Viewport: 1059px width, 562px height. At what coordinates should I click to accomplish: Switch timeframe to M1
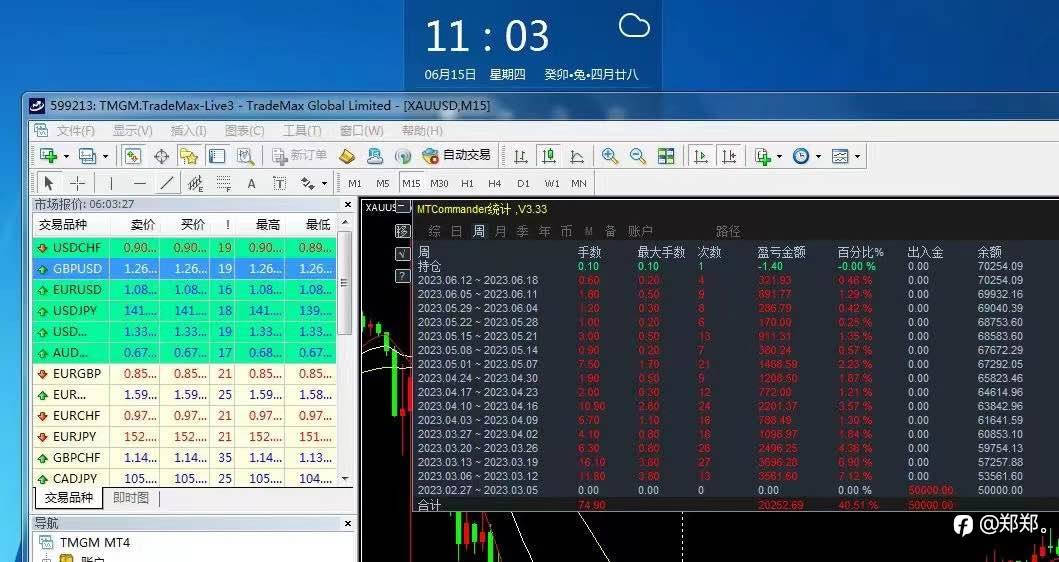point(355,183)
